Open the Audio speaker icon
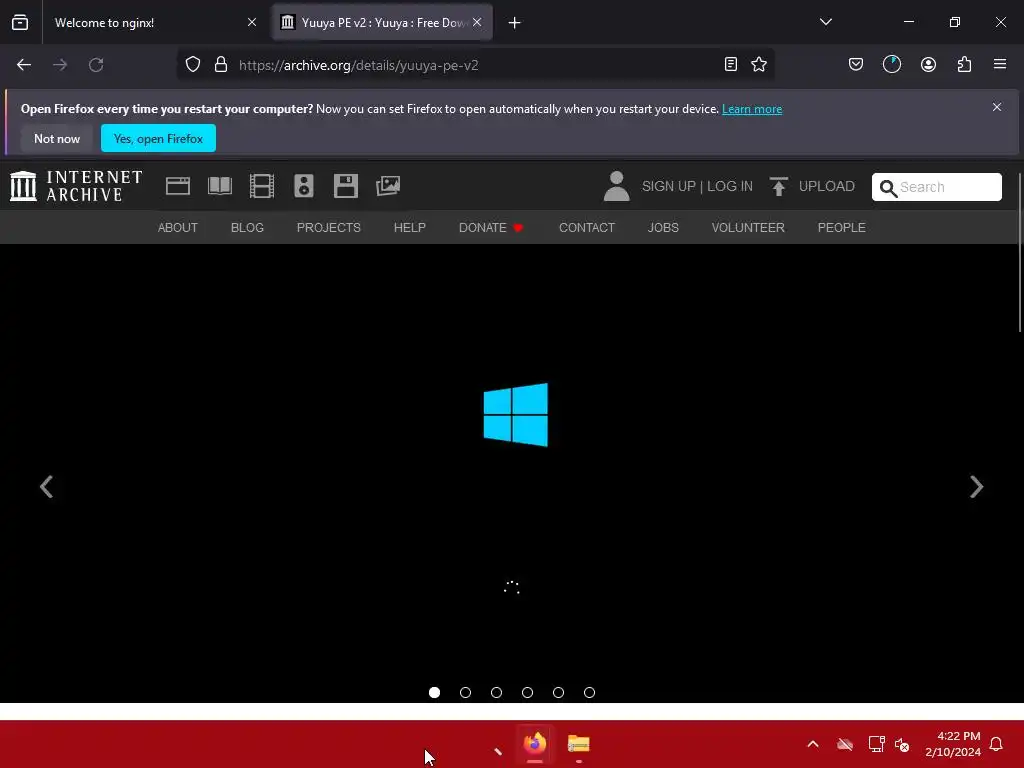The width and height of the screenshot is (1024, 768). click(x=304, y=186)
